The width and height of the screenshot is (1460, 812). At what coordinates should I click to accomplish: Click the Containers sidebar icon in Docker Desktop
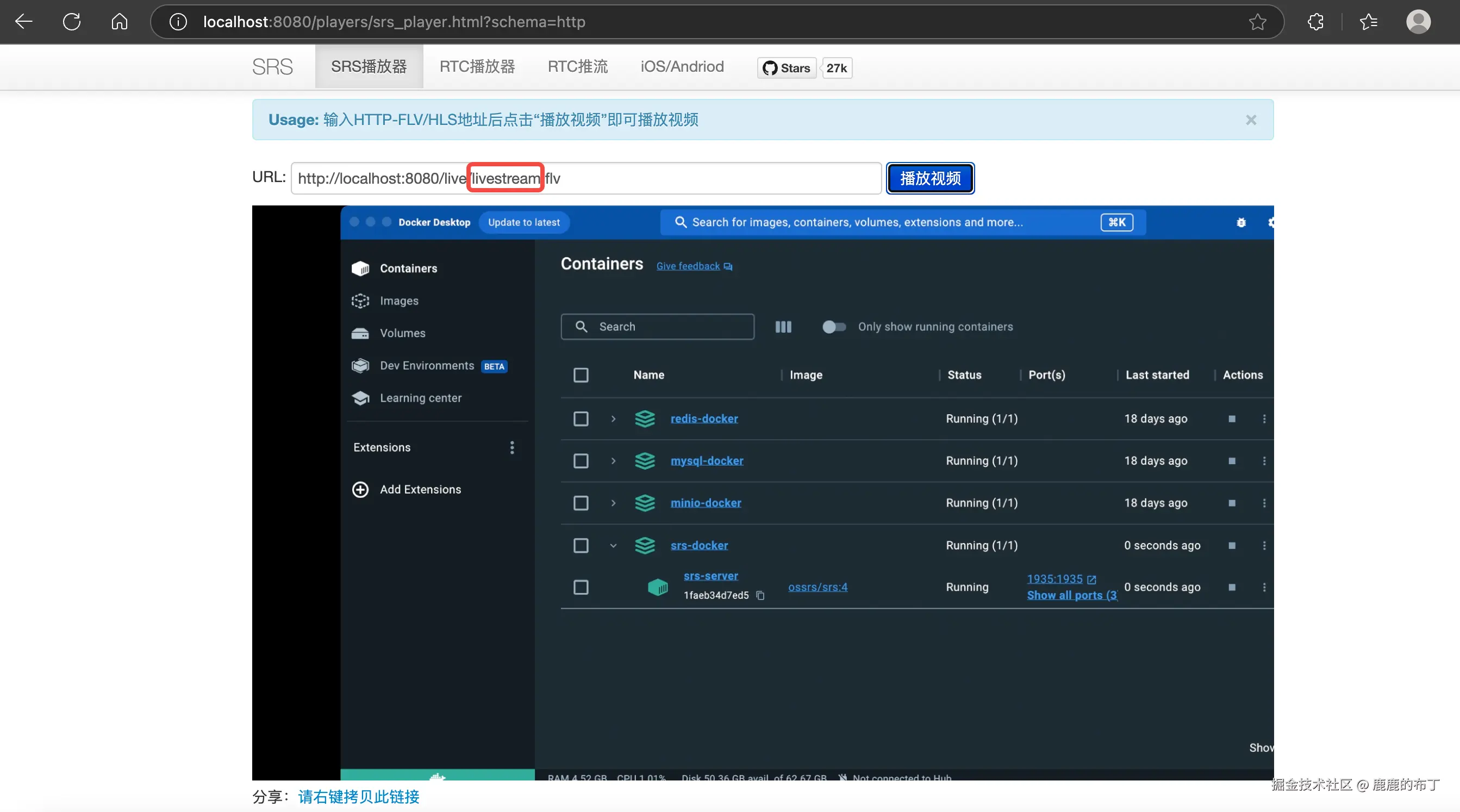[x=360, y=268]
